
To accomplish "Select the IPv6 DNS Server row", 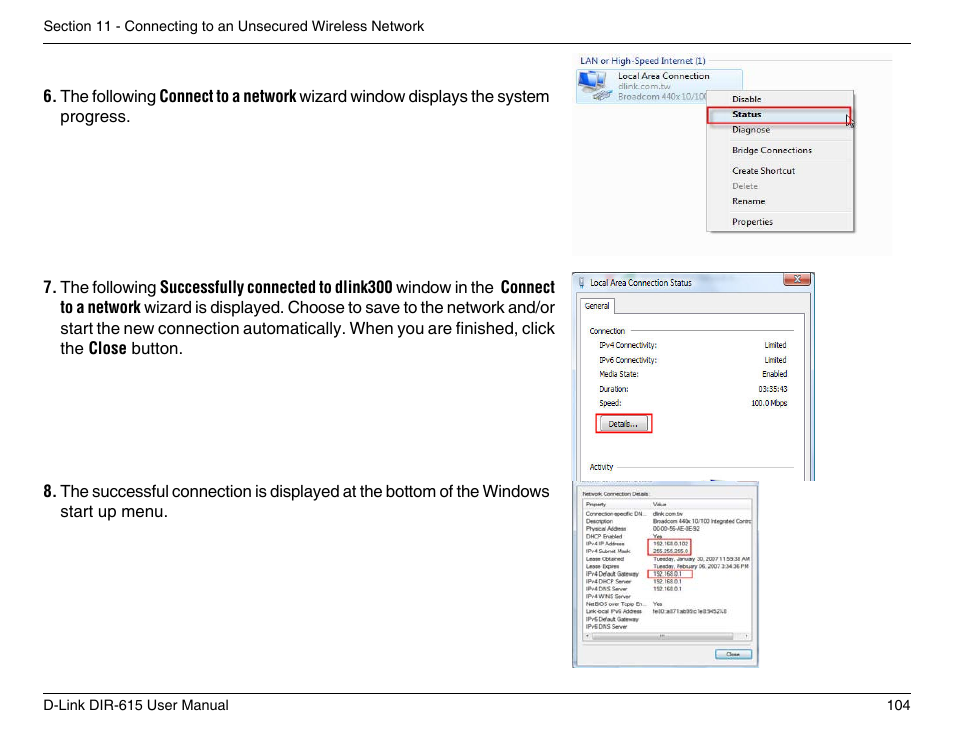I will tap(667, 627).
